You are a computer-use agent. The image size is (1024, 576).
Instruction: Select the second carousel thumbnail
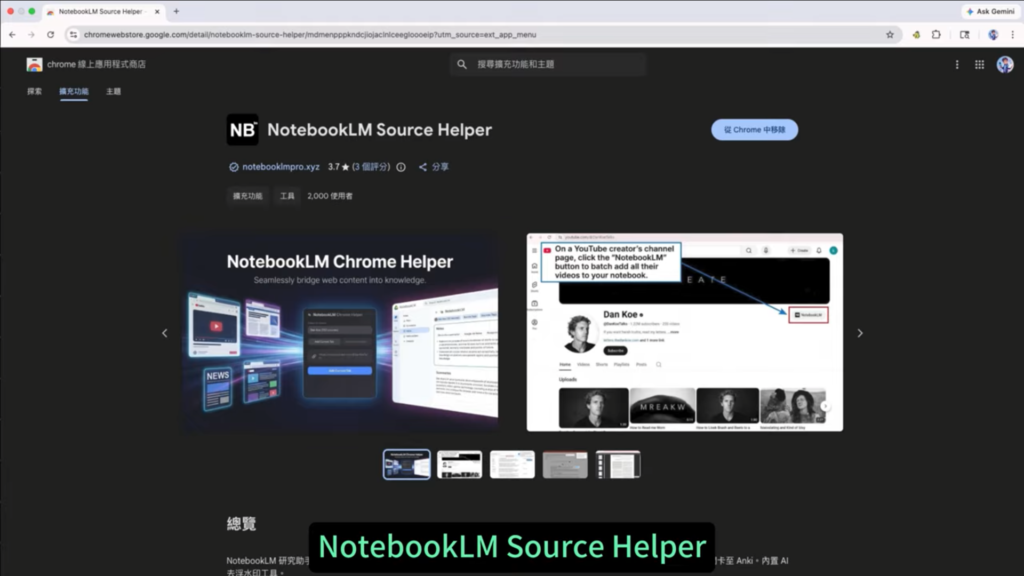coord(460,464)
